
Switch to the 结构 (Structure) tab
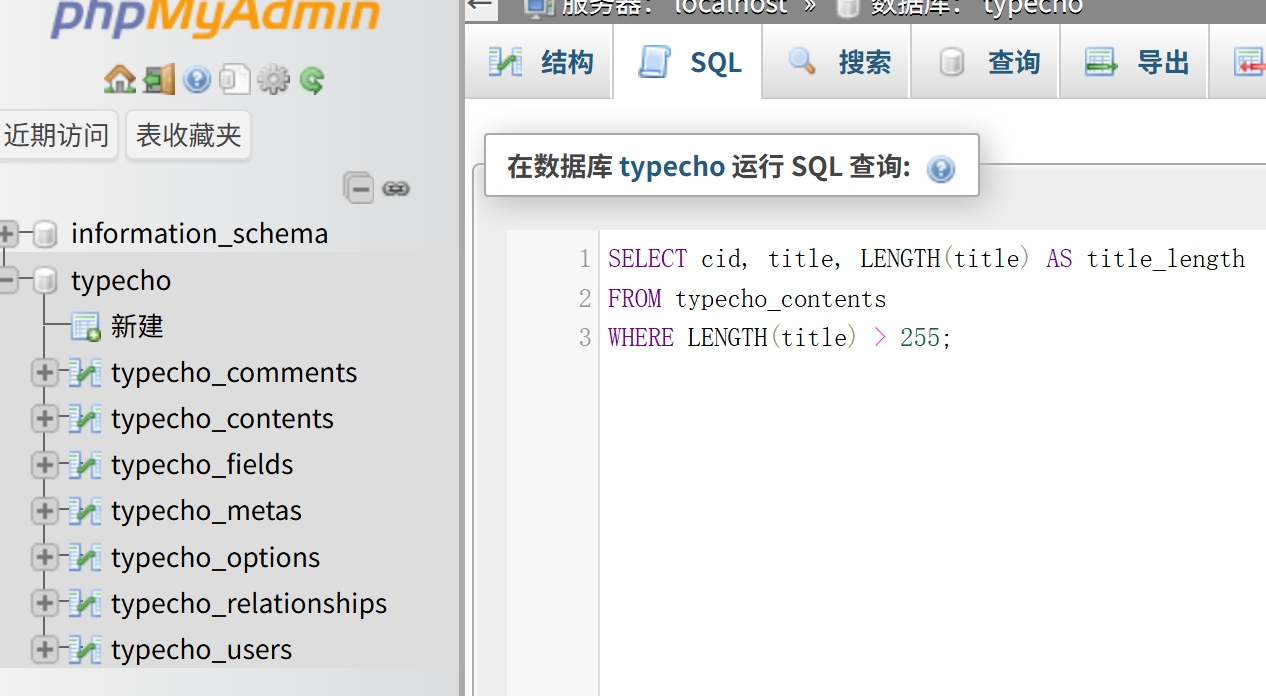coord(541,62)
